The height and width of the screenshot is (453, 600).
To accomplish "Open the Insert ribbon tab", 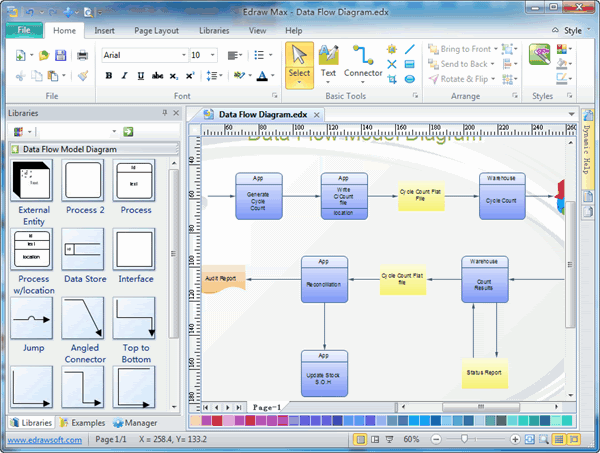I will coord(104,31).
